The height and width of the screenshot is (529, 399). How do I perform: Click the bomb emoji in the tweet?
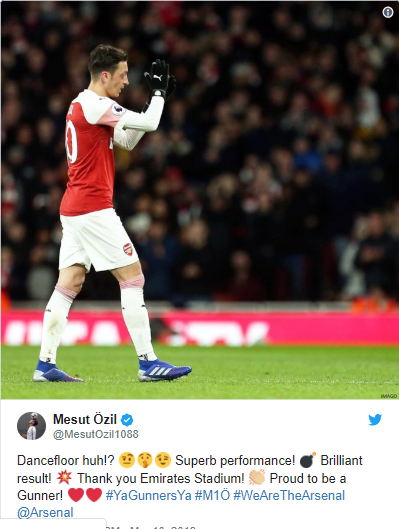(x=308, y=460)
